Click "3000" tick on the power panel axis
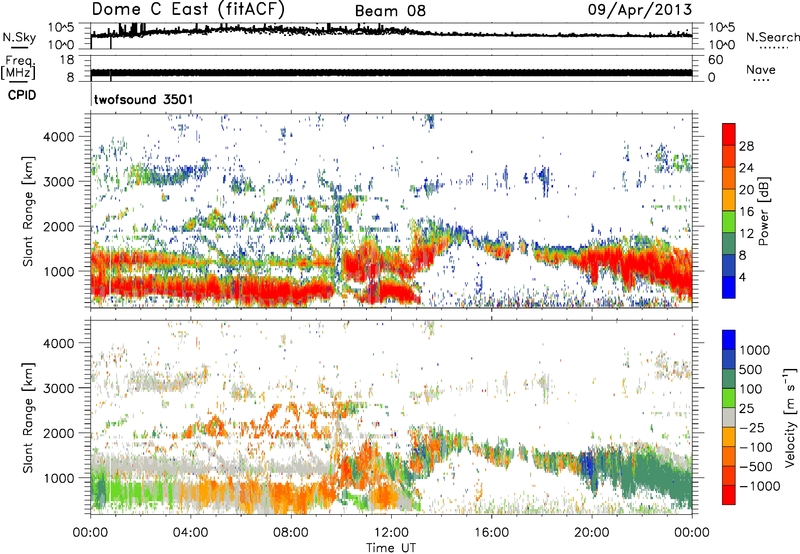 coord(59,182)
